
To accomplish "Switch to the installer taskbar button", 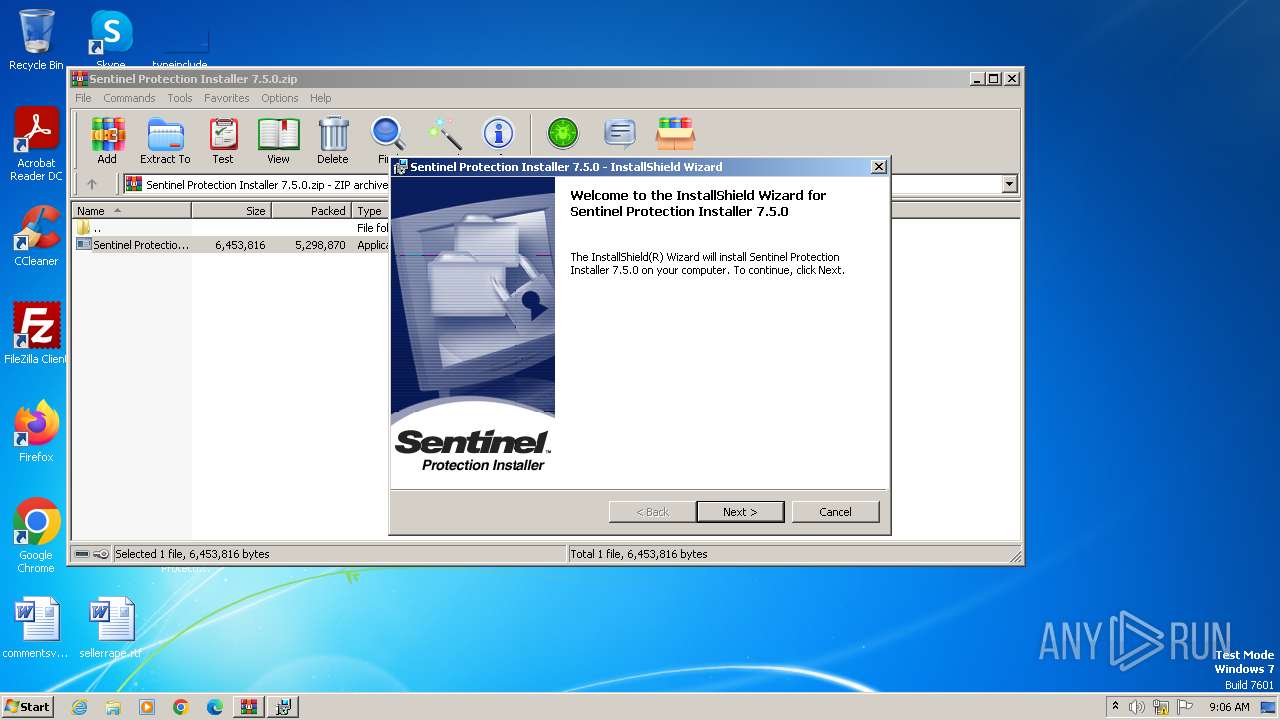I will [x=283, y=707].
